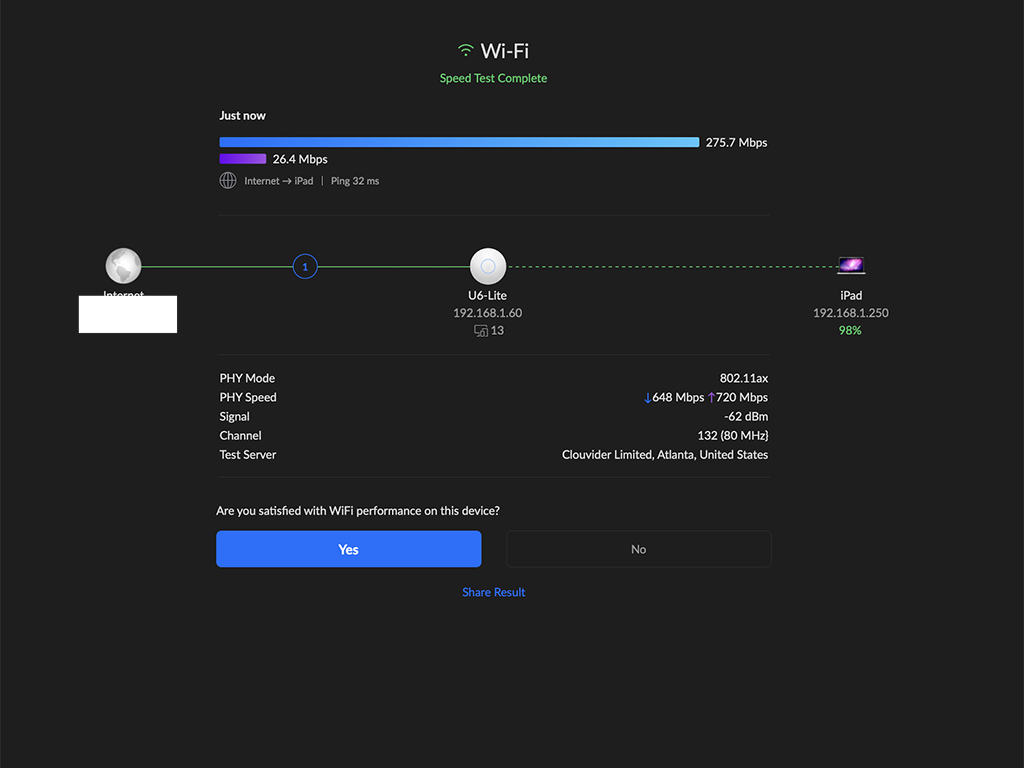This screenshot has height=768, width=1024.
Task: Click the purple upload arrow in PHY Speed
Action: click(x=711, y=398)
